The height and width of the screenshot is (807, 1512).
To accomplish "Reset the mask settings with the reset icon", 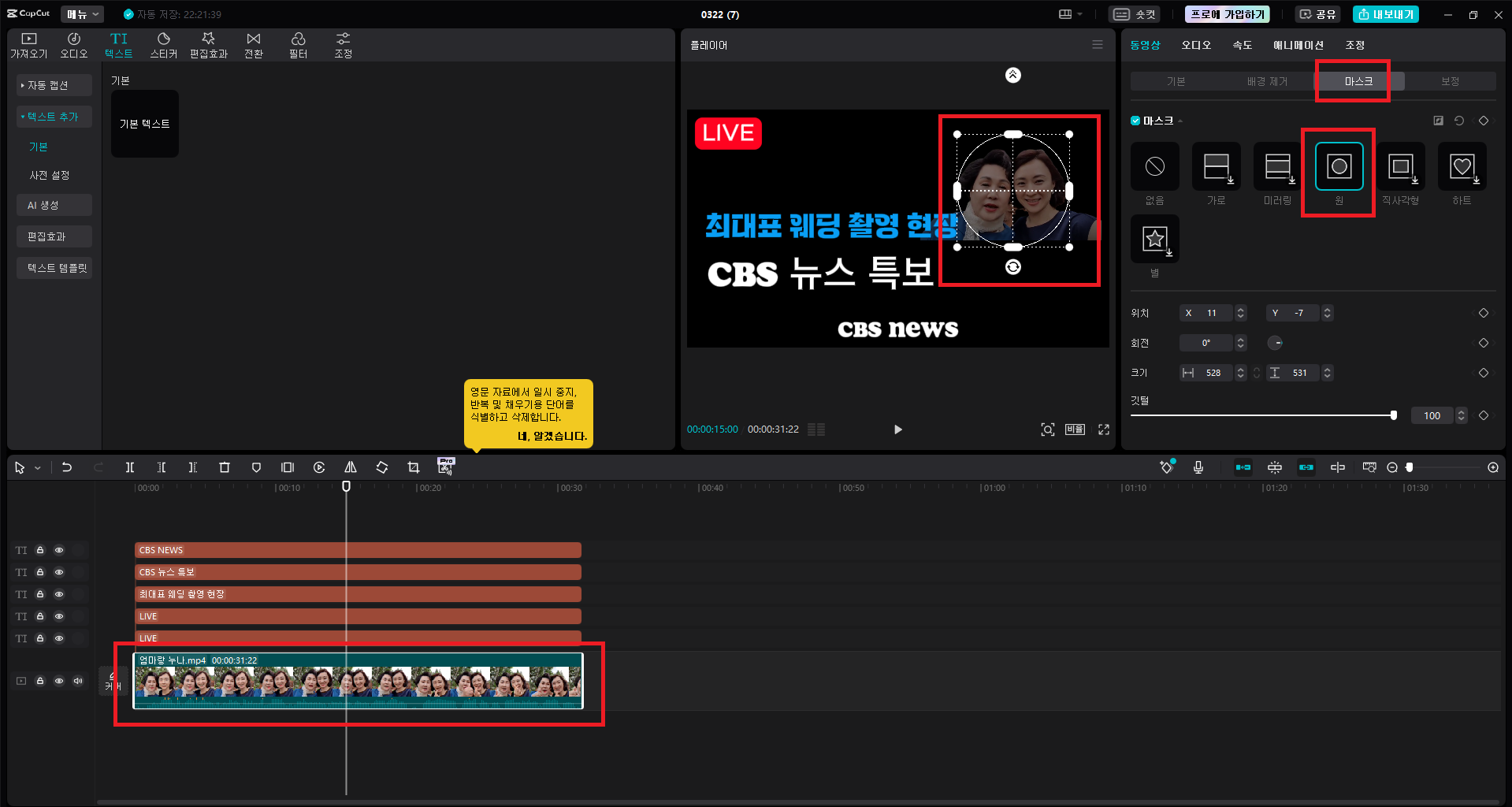I will point(1459,121).
